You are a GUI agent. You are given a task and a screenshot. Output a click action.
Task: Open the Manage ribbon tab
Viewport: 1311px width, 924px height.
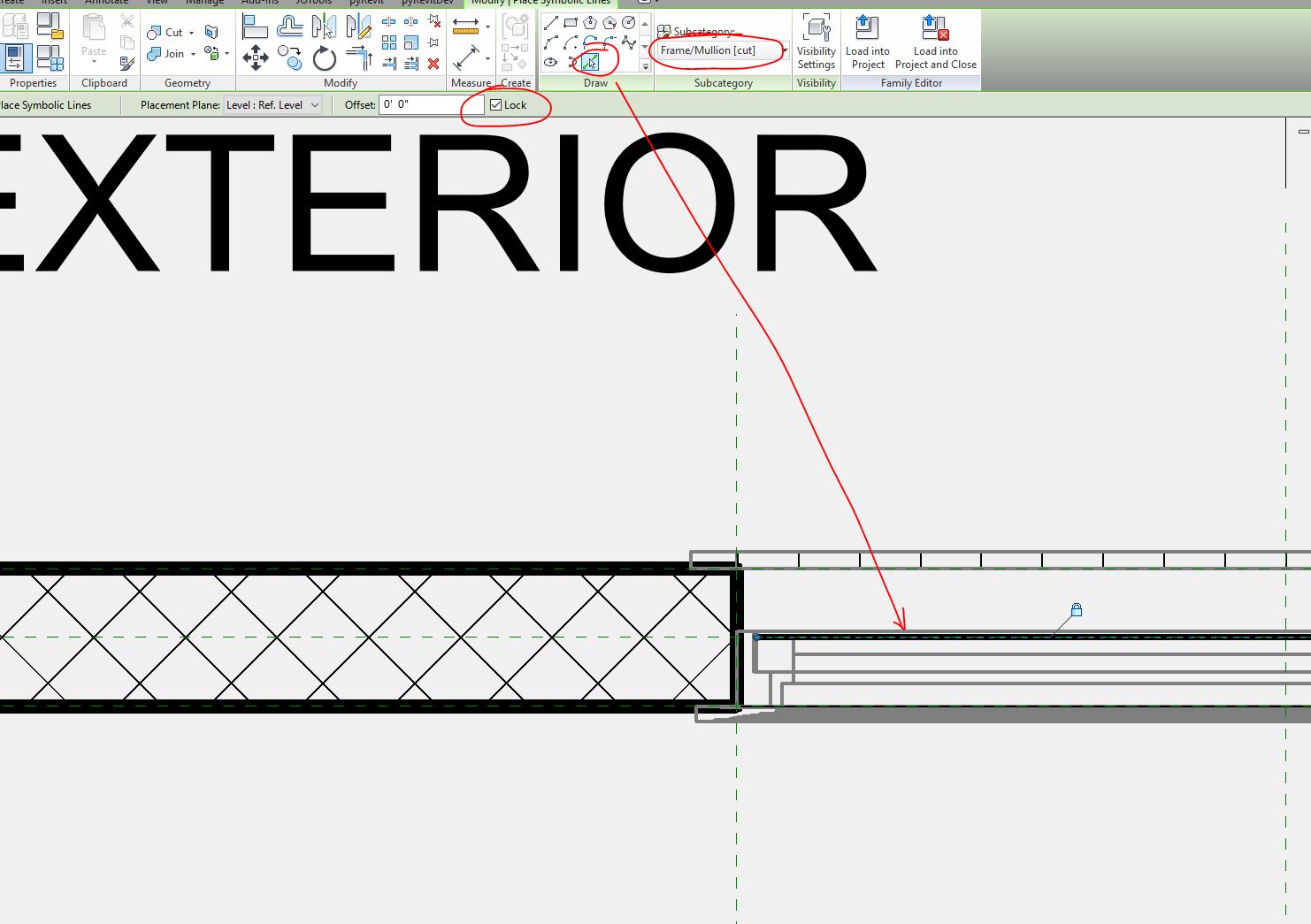coord(204,3)
